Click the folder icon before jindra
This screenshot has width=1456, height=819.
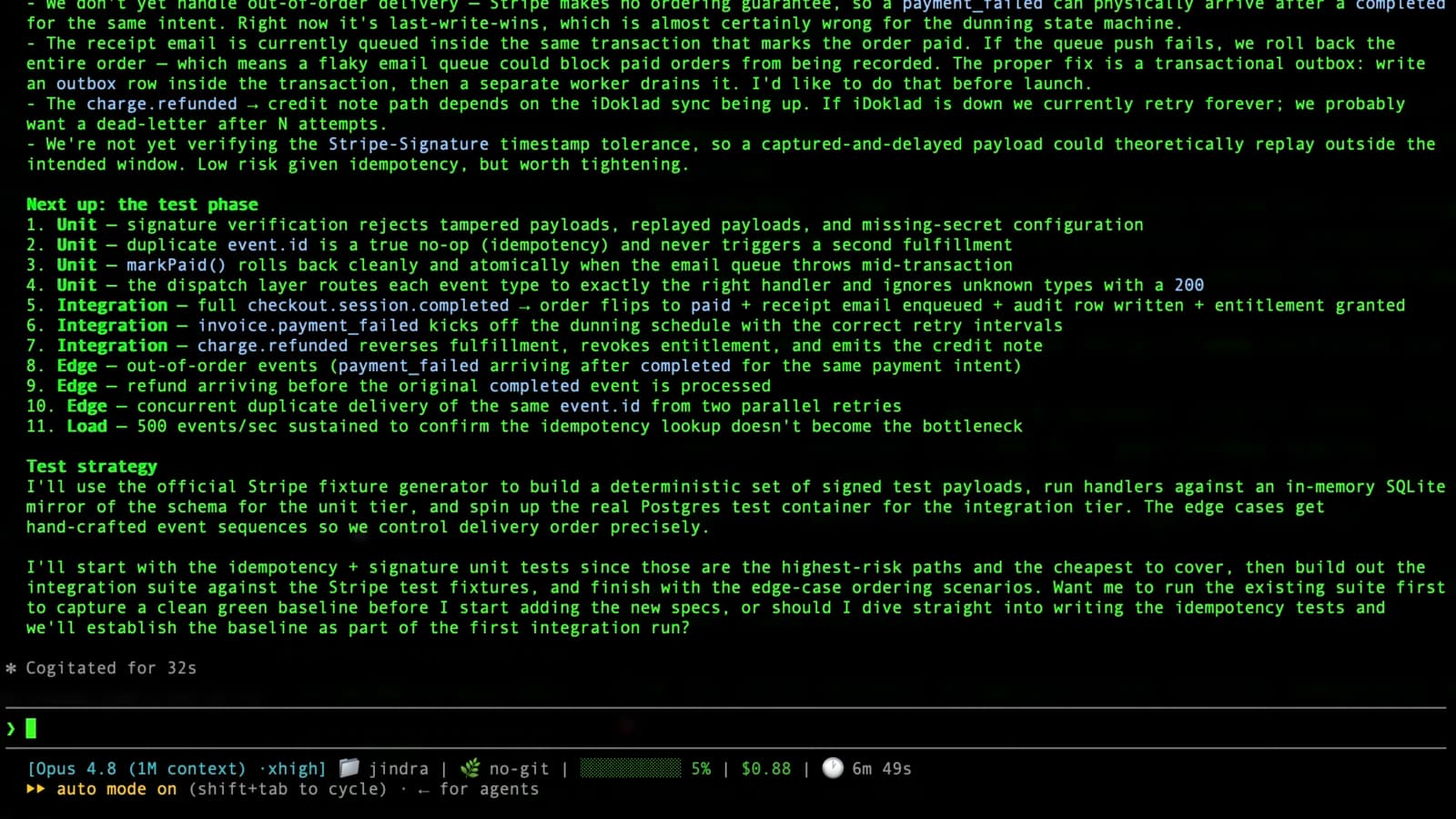[x=349, y=768]
